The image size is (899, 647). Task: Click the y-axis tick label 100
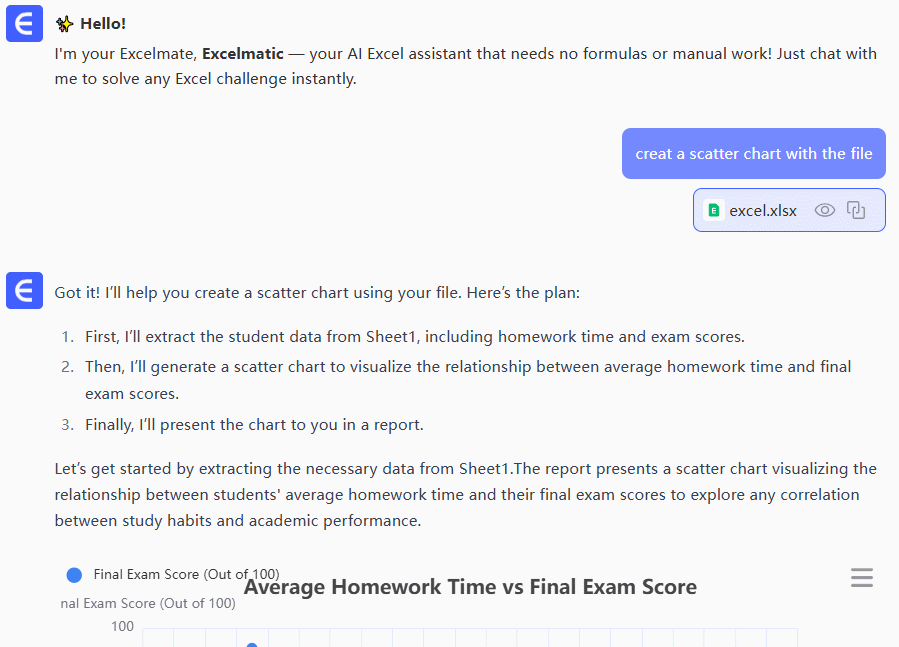point(122,627)
